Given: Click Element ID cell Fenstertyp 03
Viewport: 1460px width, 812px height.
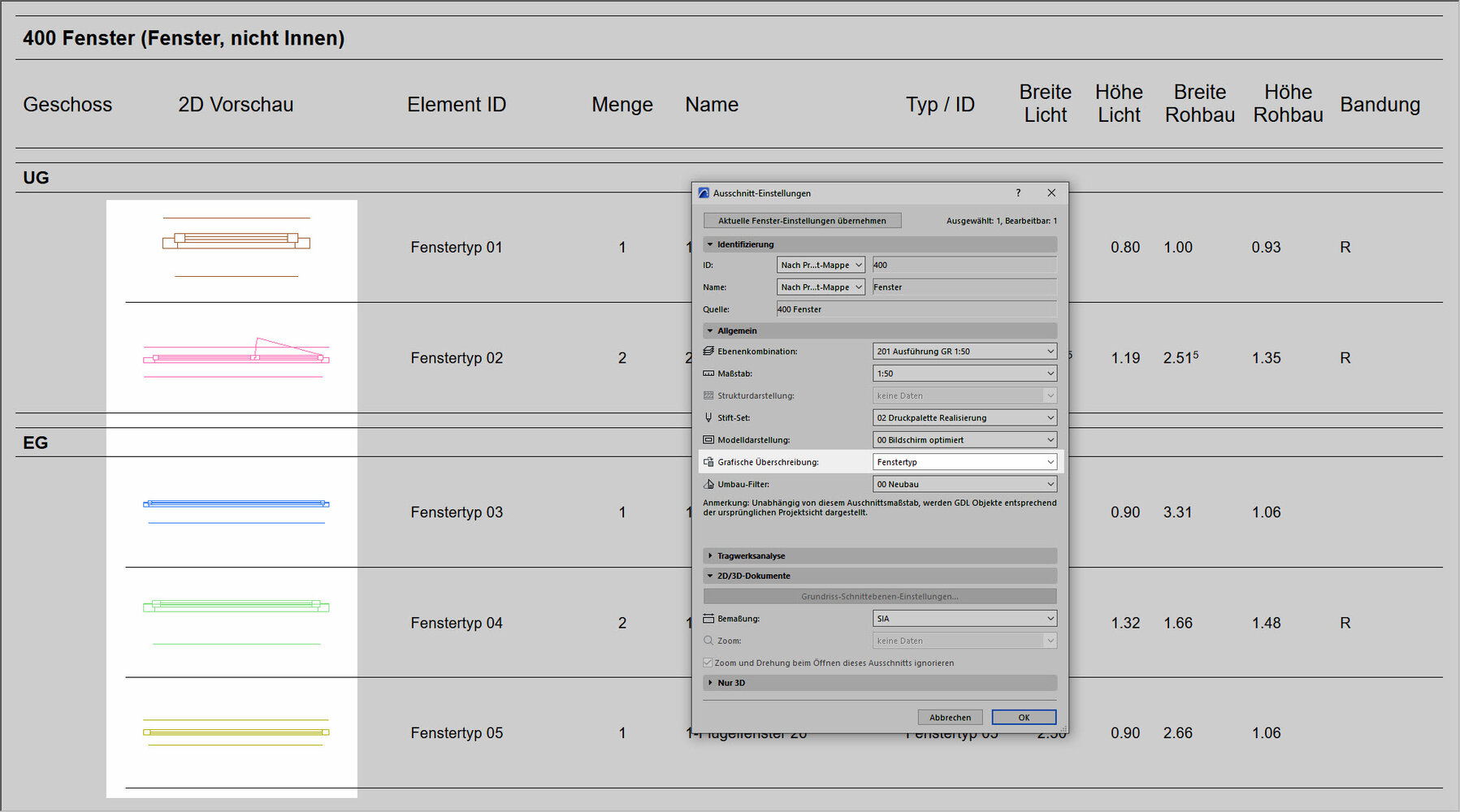Looking at the screenshot, I should 457,512.
